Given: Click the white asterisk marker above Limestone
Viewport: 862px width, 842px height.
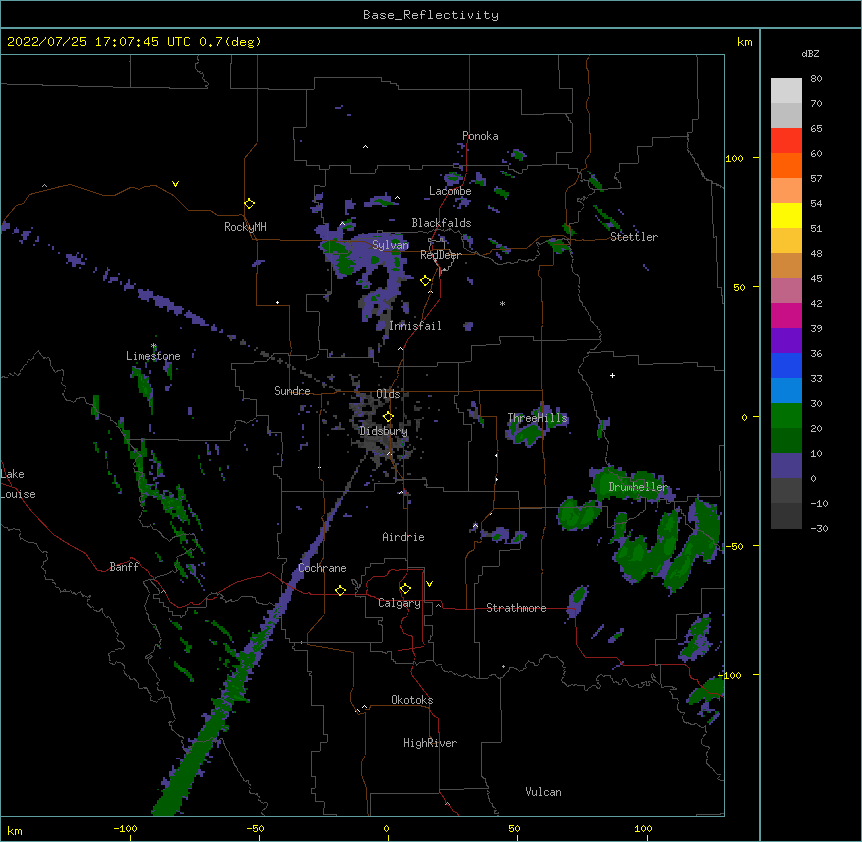Looking at the screenshot, I should [154, 346].
